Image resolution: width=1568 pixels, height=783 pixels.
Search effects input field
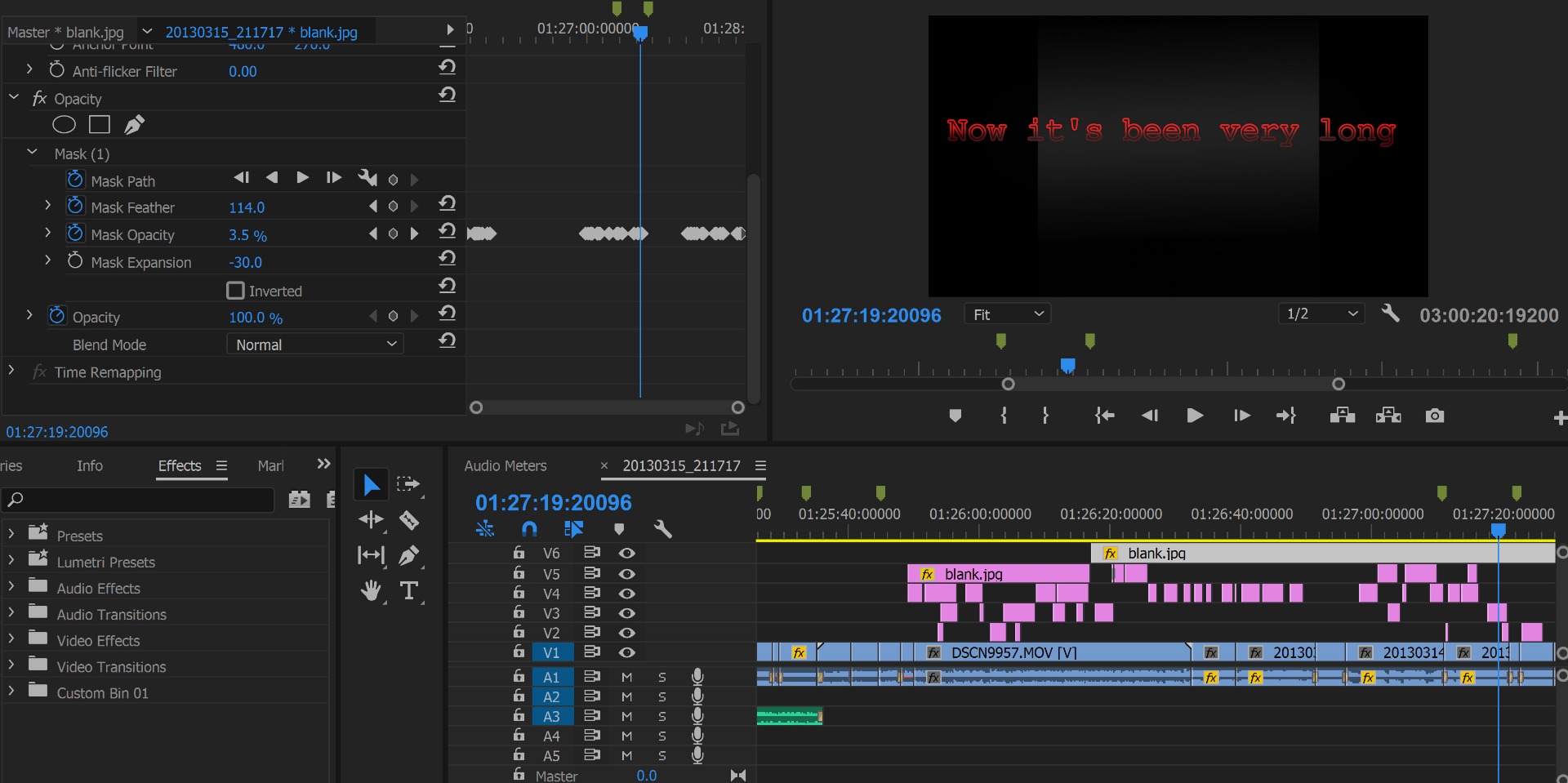139,500
